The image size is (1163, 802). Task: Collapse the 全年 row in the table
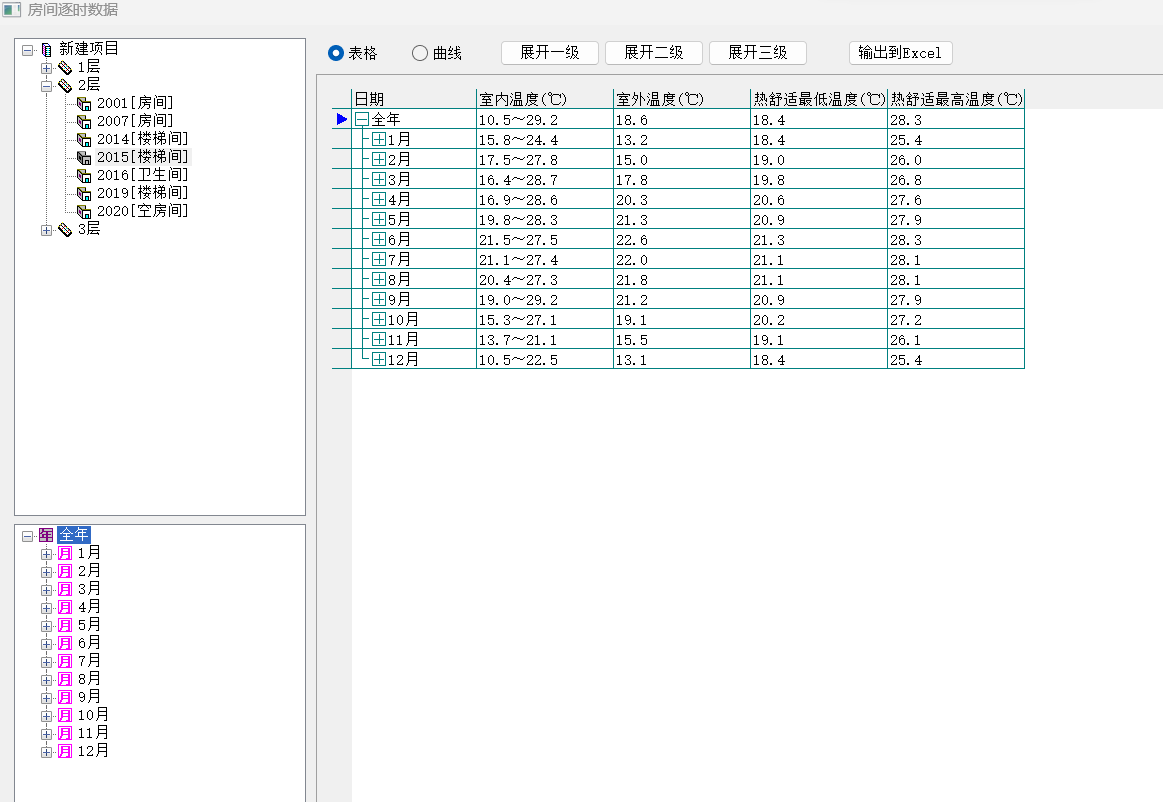[x=362, y=119]
